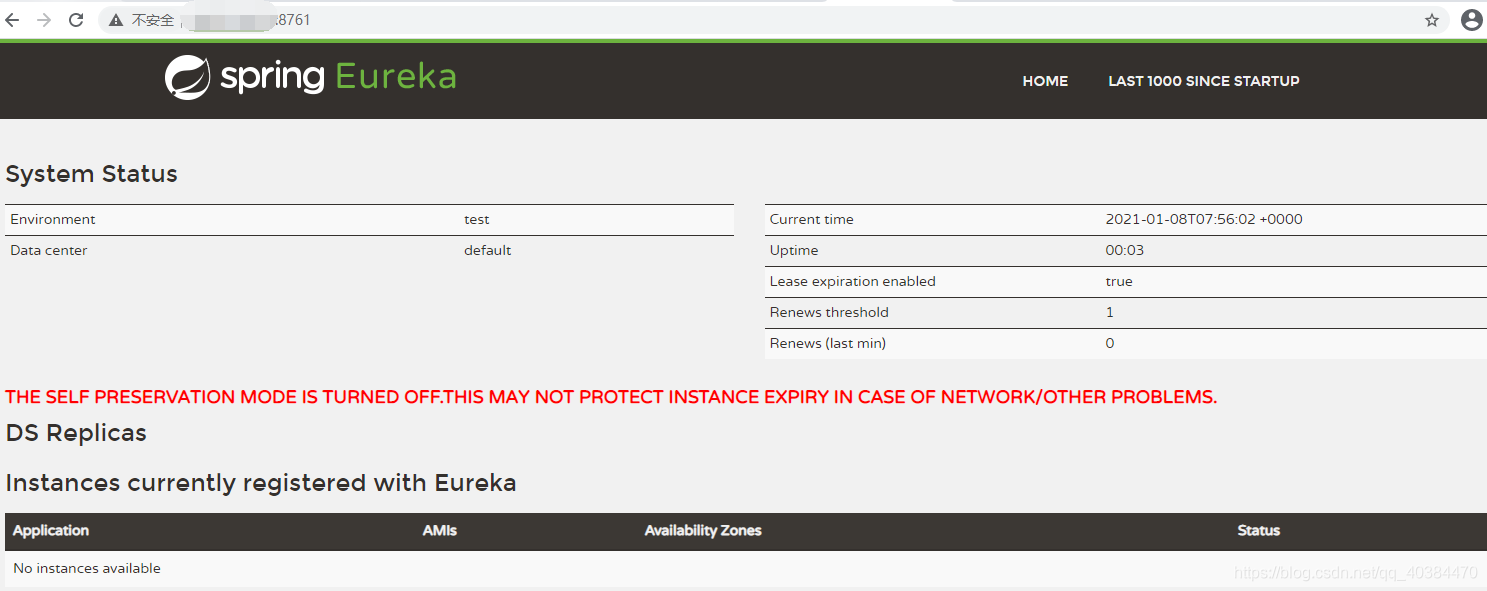Click the spring Eureka brand text
The image size is (1487, 591).
tap(338, 77)
